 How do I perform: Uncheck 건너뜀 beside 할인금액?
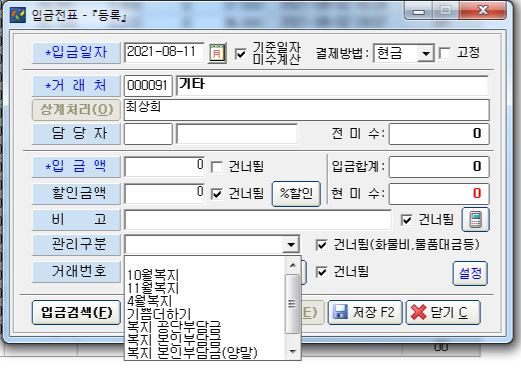click(x=217, y=193)
